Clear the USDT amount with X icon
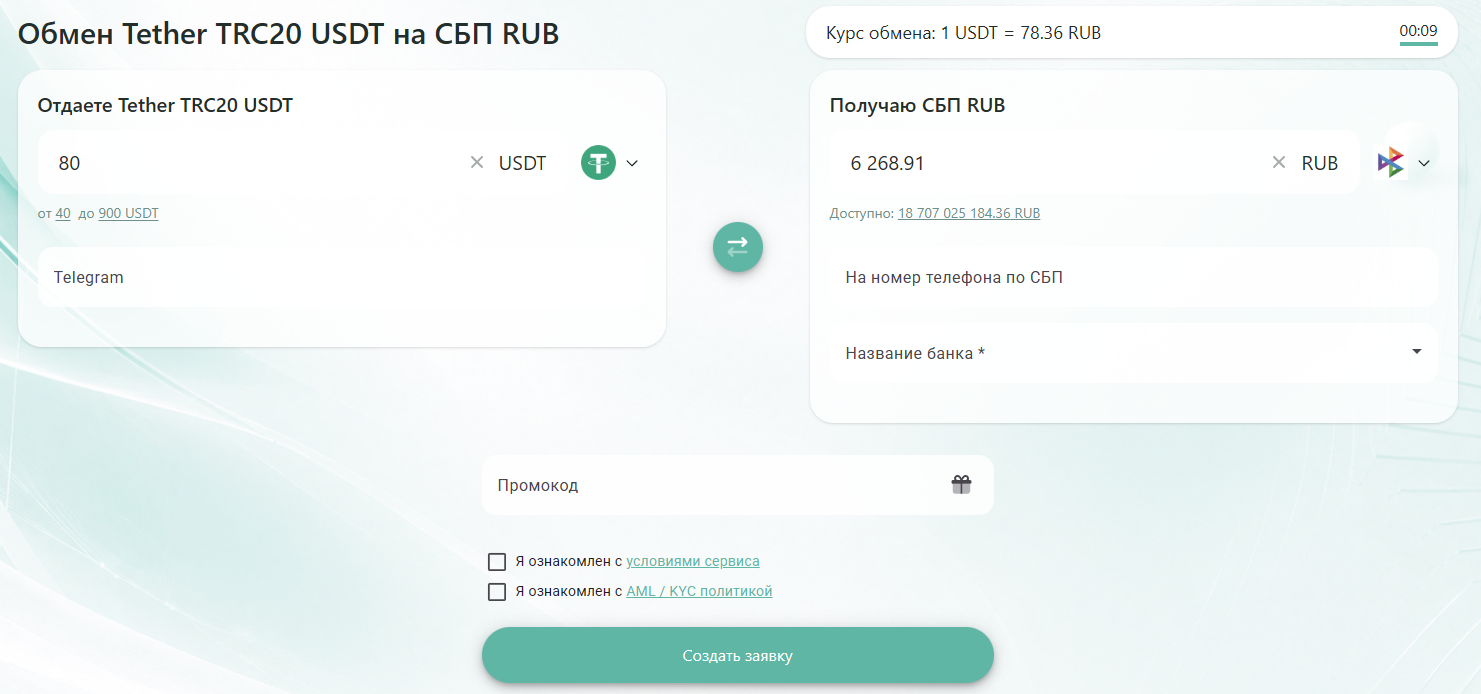This screenshot has height=694, width=1481. (x=477, y=163)
